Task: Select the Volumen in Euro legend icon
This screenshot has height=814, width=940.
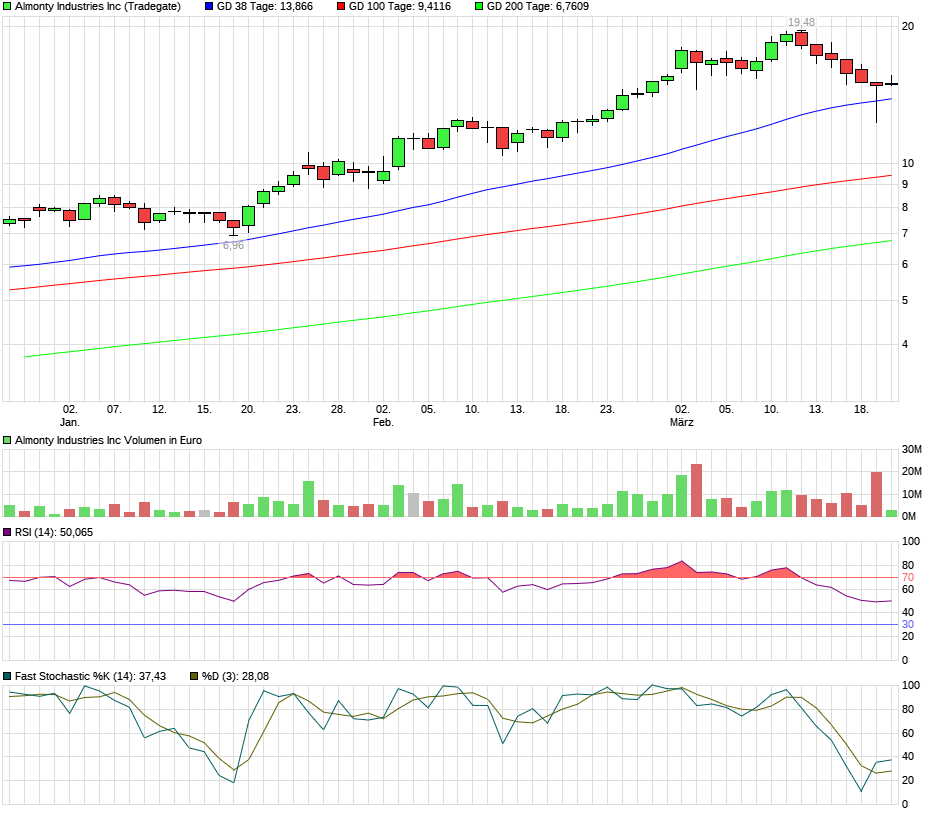Action: coord(8,439)
